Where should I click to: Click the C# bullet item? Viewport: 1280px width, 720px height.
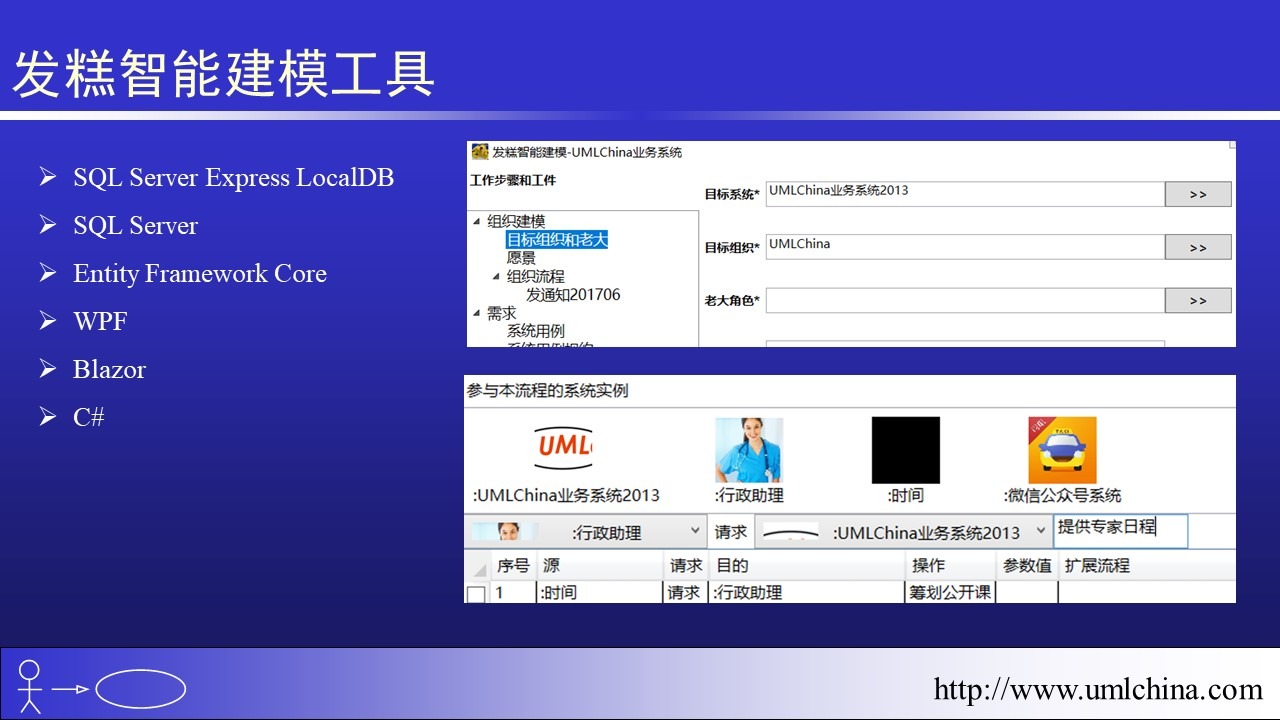coord(89,418)
